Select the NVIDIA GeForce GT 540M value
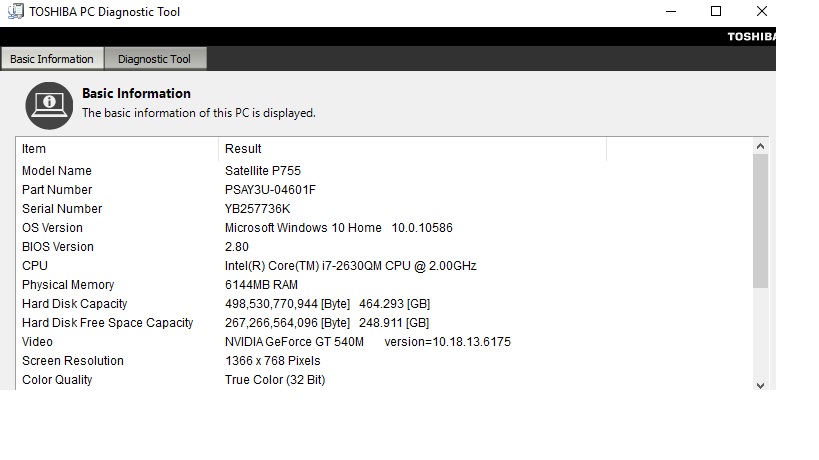819x460 pixels. click(x=368, y=341)
